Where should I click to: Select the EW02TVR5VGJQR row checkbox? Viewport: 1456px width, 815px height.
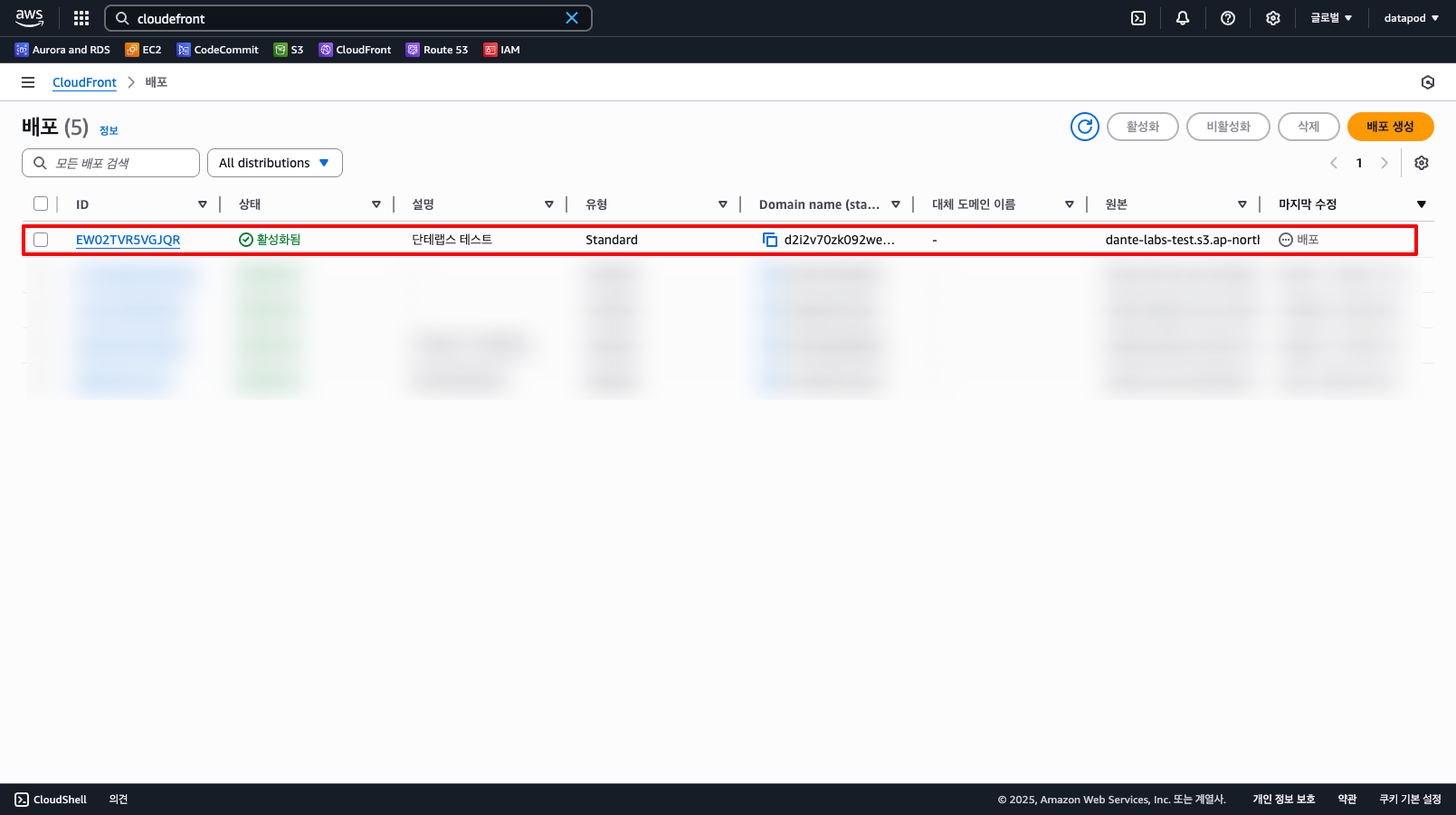41,240
